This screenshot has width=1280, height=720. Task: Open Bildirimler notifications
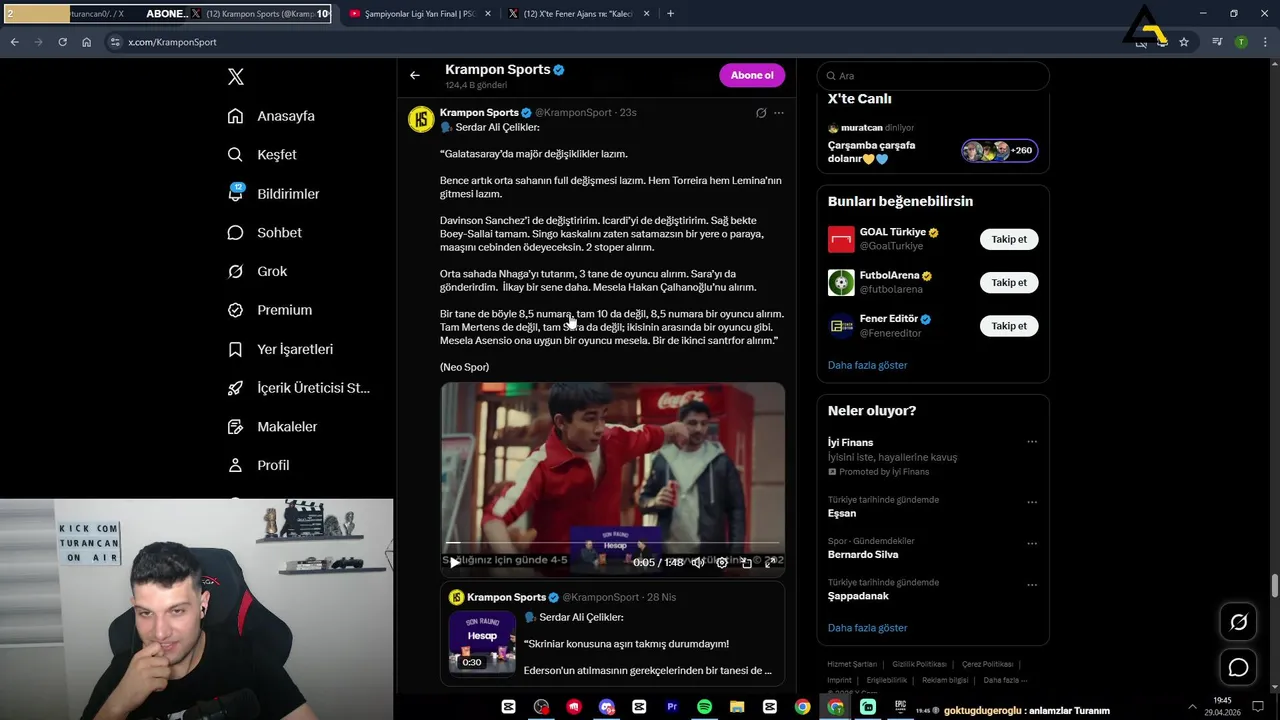(273, 194)
